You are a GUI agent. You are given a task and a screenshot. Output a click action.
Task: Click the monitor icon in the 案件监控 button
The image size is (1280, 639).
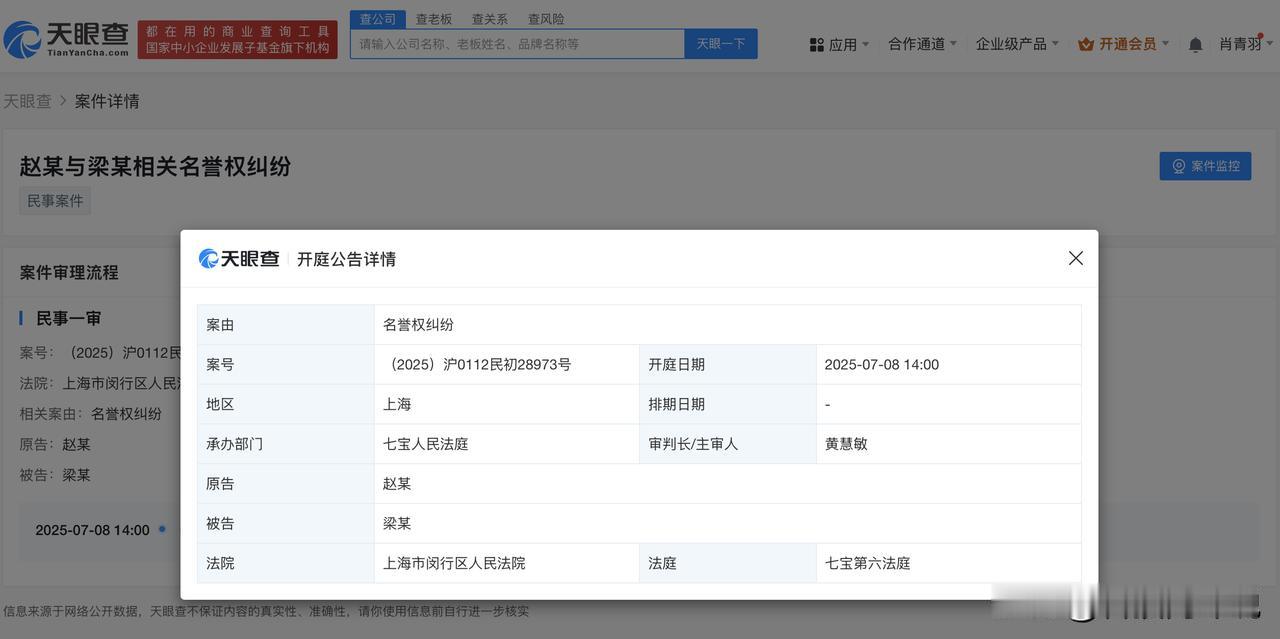pyautogui.click(x=1179, y=166)
